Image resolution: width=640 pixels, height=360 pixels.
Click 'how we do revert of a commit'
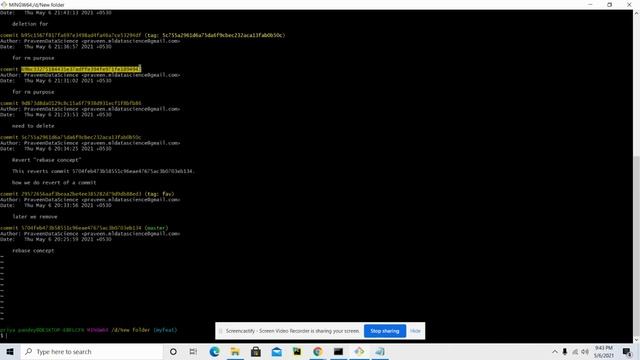coord(54,182)
